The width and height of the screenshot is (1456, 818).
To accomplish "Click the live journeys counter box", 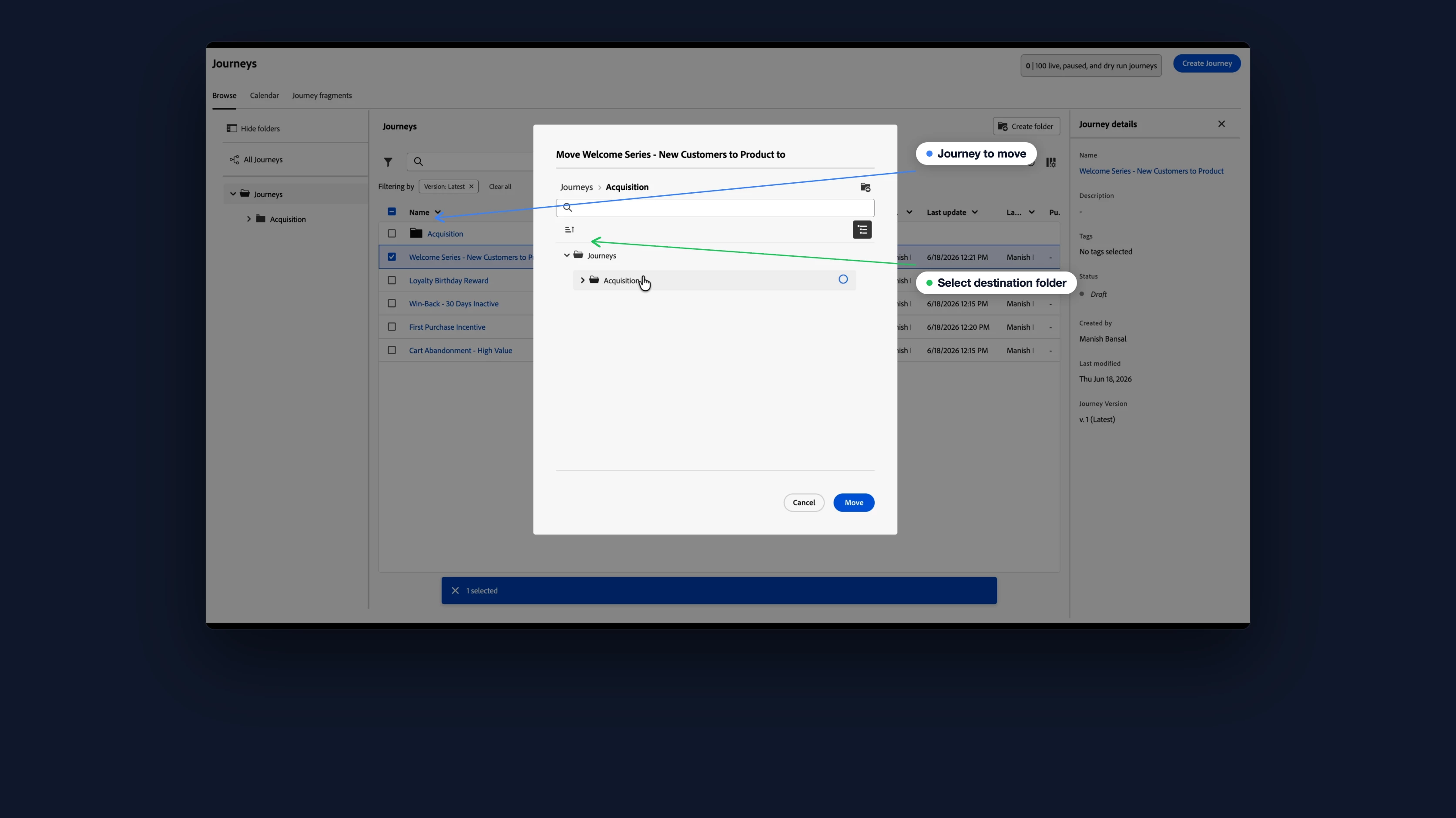I will tap(1091, 66).
